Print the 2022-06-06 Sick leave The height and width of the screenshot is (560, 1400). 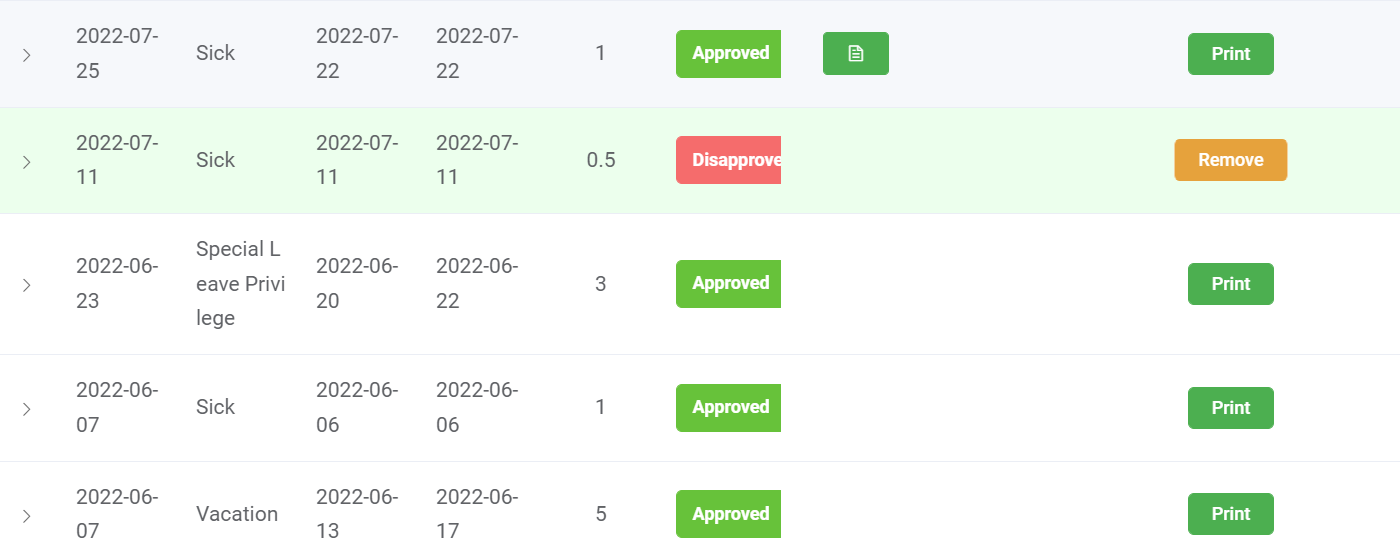1230,408
